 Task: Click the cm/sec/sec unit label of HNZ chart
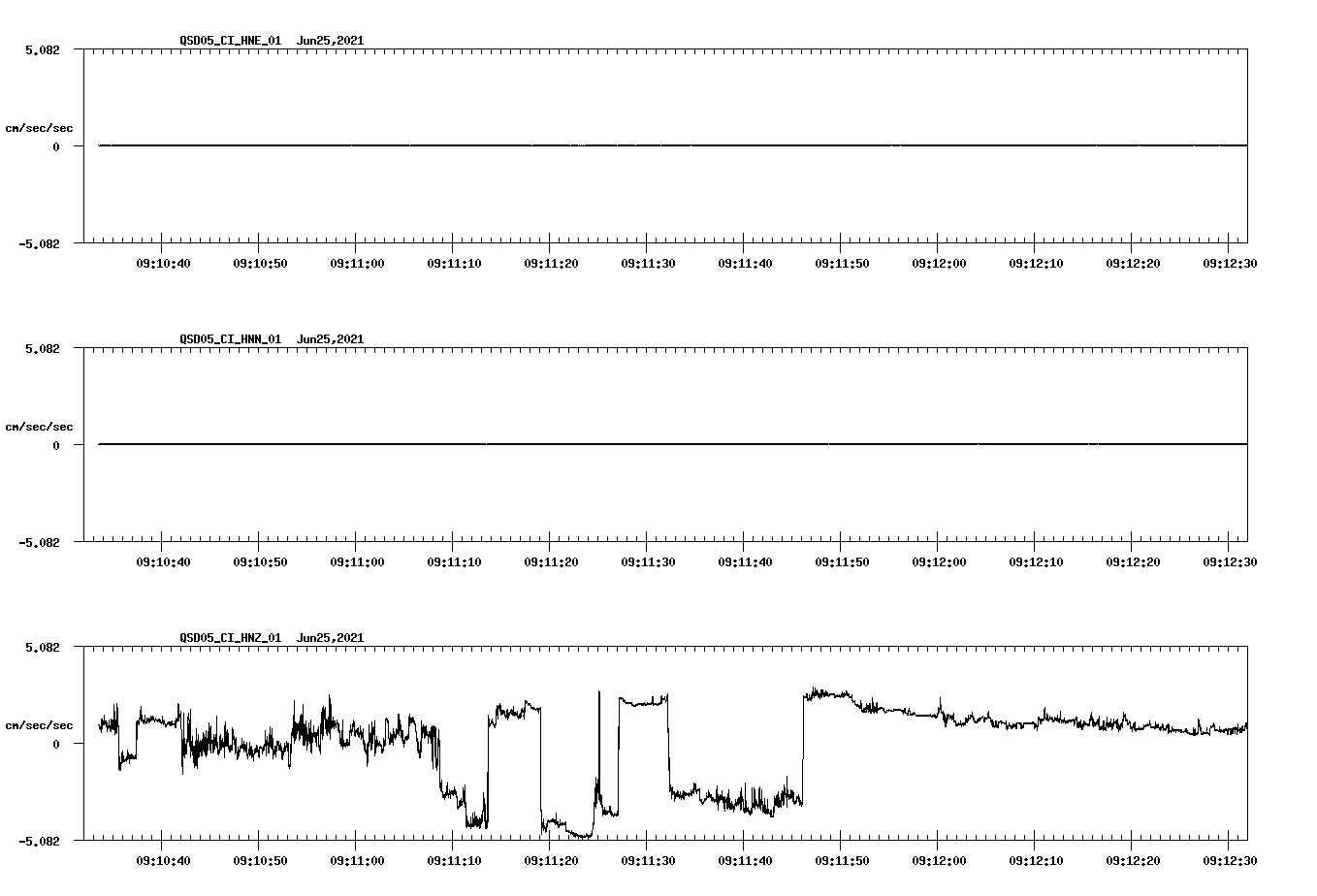point(39,725)
